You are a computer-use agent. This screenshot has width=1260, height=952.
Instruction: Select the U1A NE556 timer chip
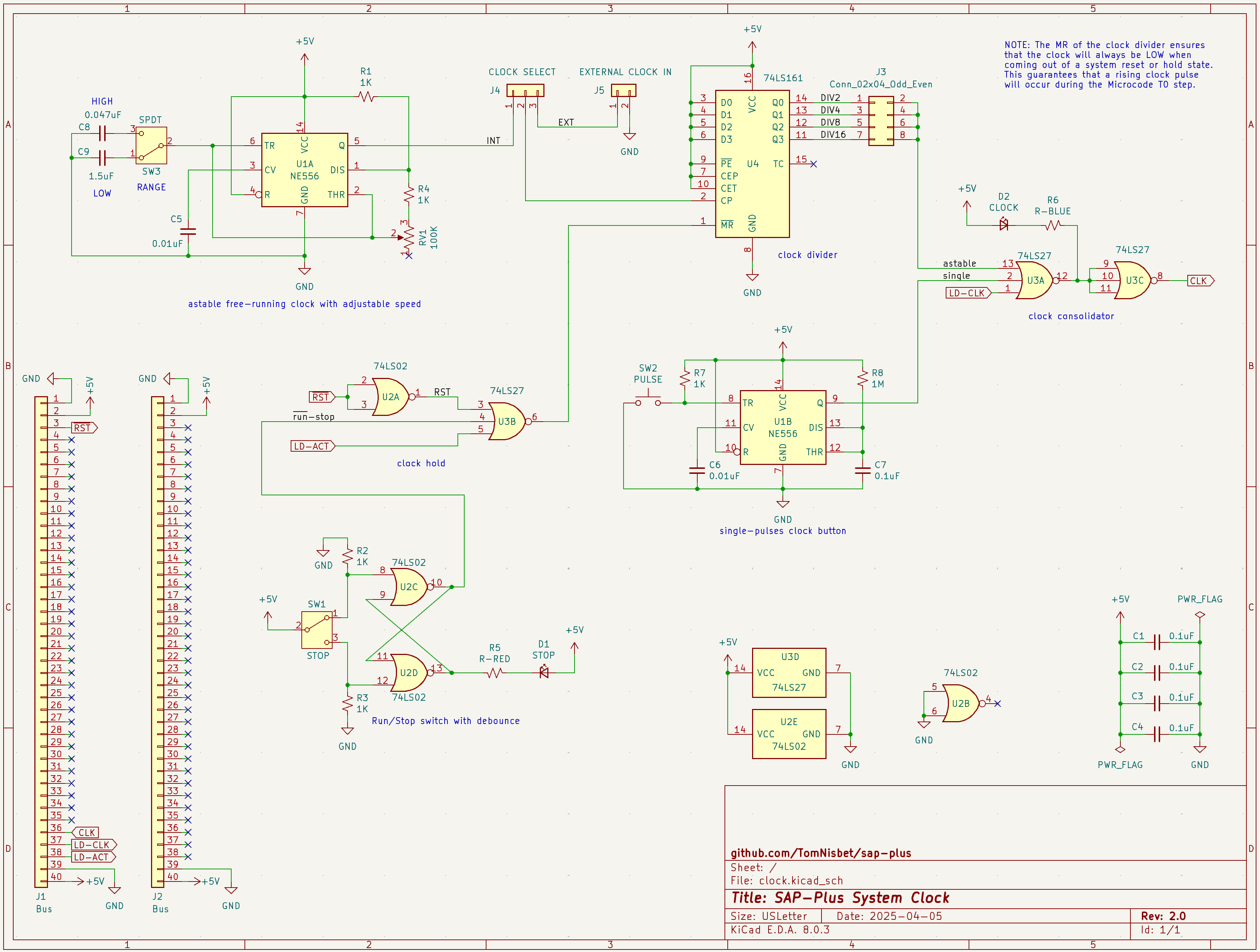304,170
